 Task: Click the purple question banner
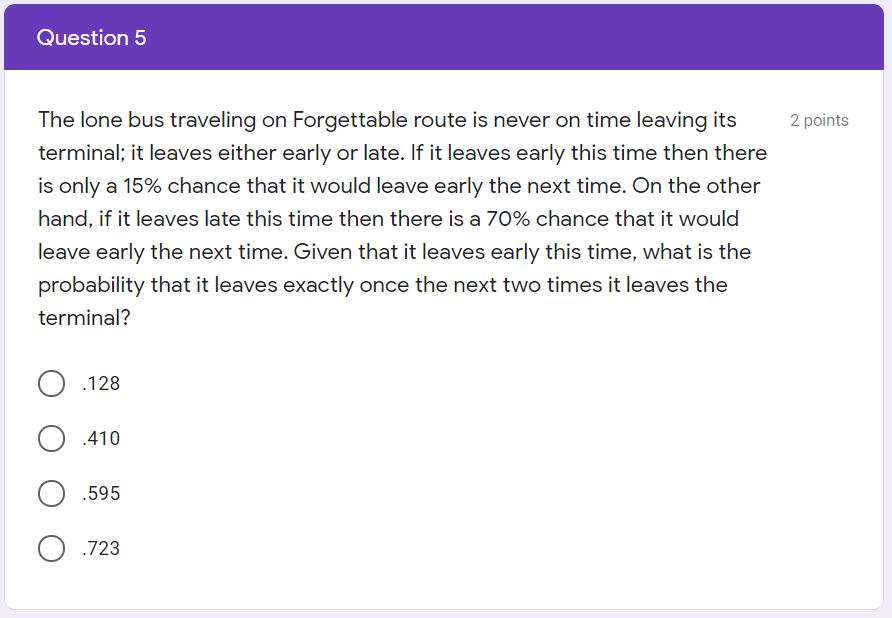coord(446,38)
